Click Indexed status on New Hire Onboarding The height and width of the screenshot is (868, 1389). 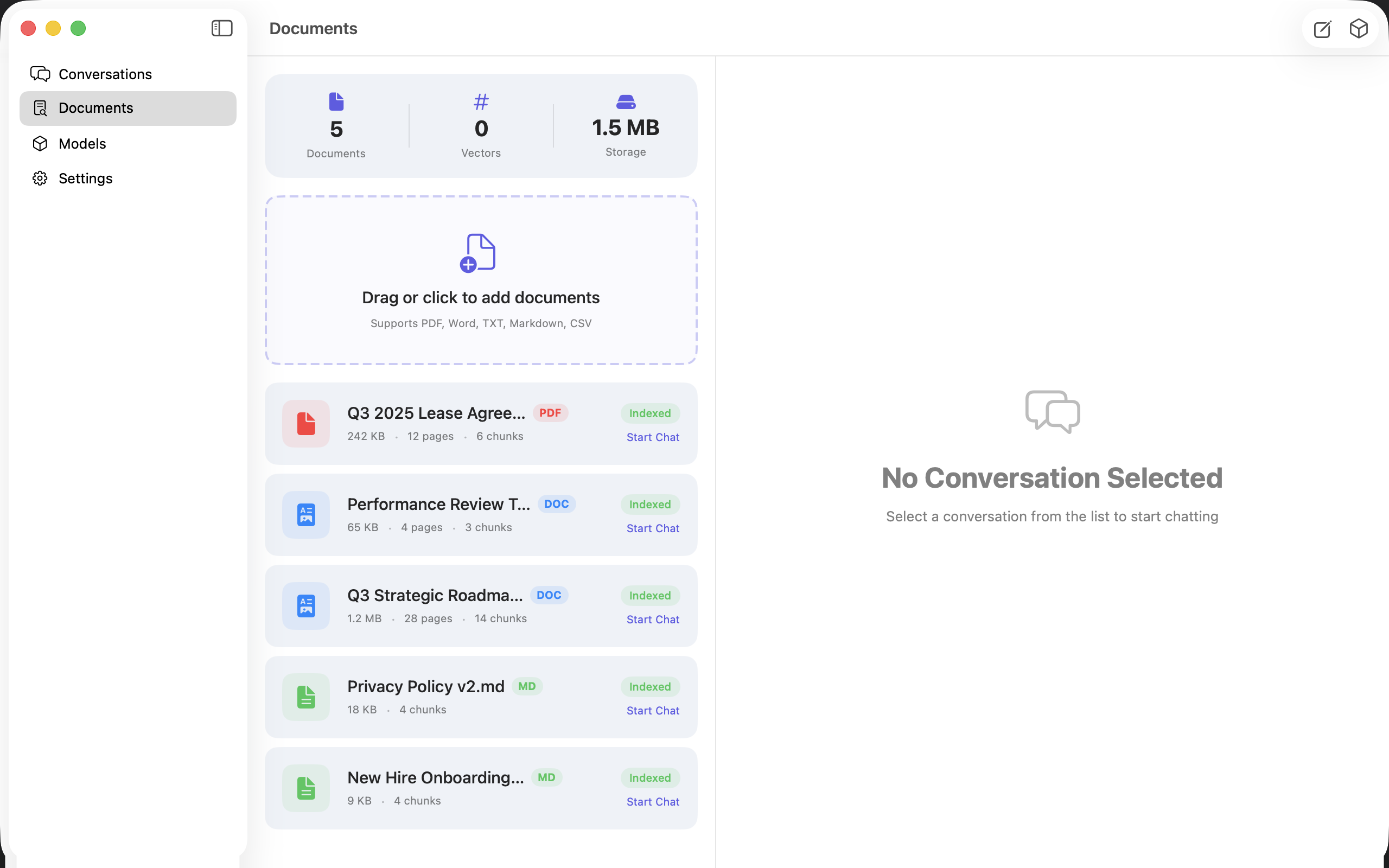pos(649,778)
